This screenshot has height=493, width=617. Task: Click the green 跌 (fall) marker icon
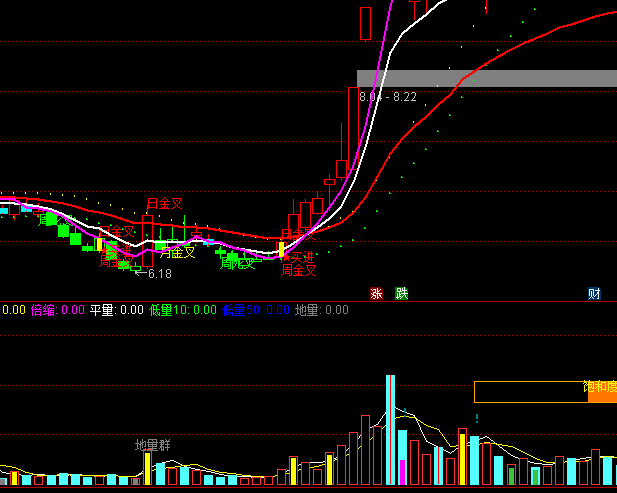coord(401,293)
